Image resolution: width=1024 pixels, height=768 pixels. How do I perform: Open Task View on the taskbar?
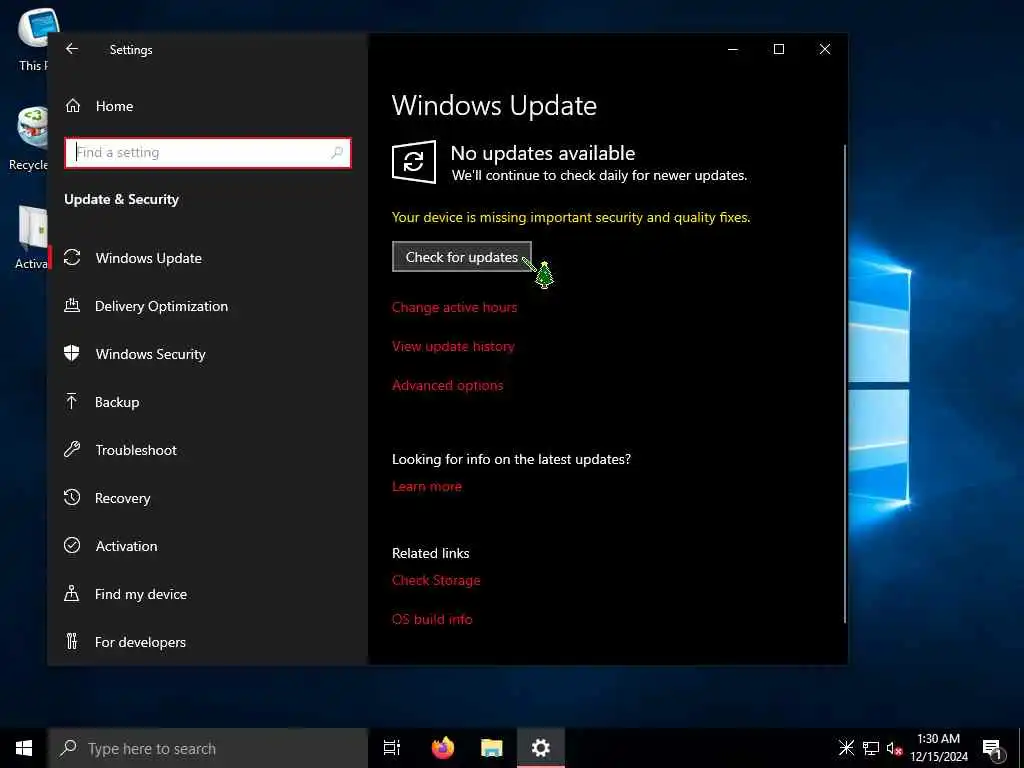coord(392,748)
